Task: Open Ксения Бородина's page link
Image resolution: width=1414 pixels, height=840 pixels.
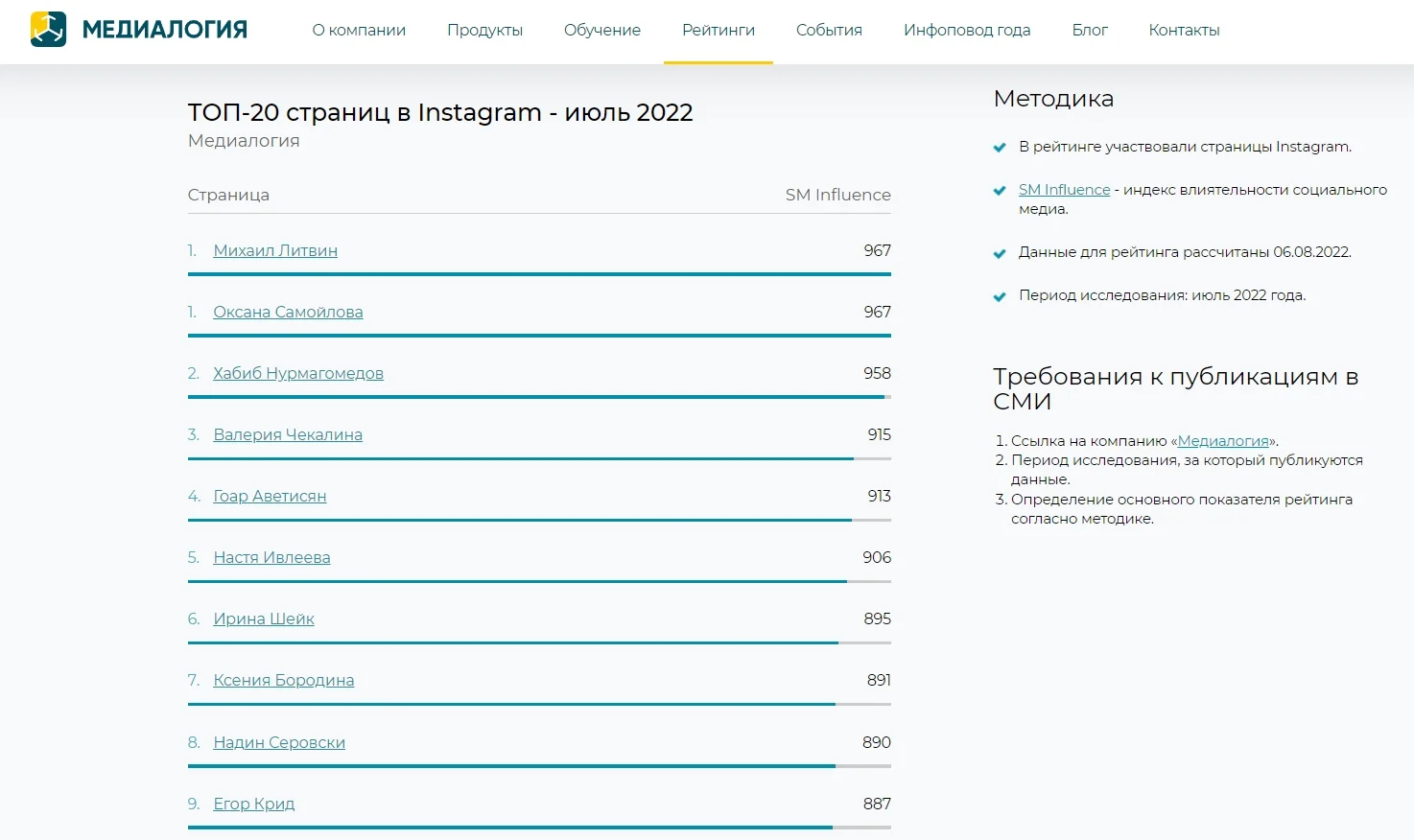Action: [284, 680]
